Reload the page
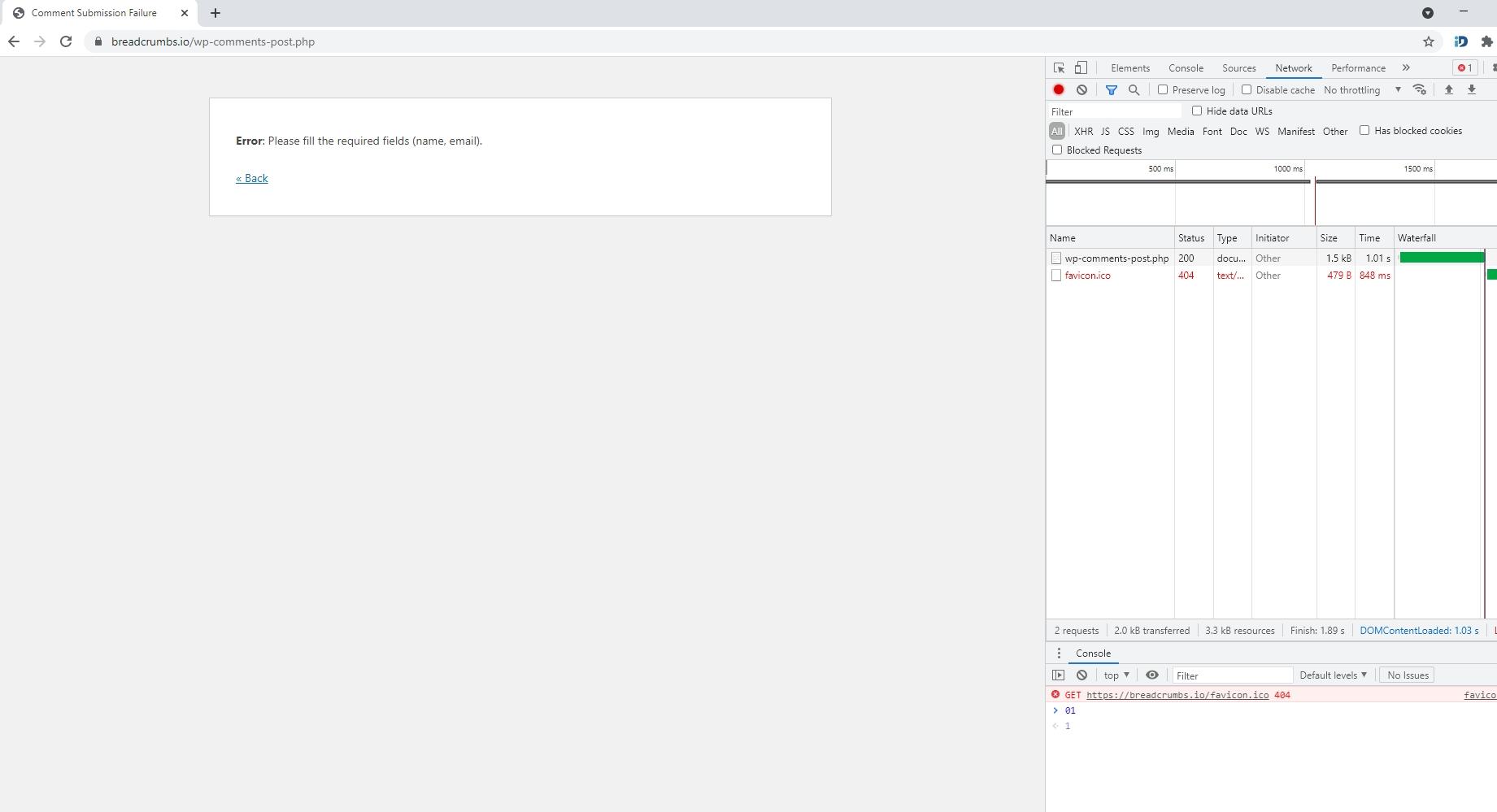 click(x=66, y=41)
